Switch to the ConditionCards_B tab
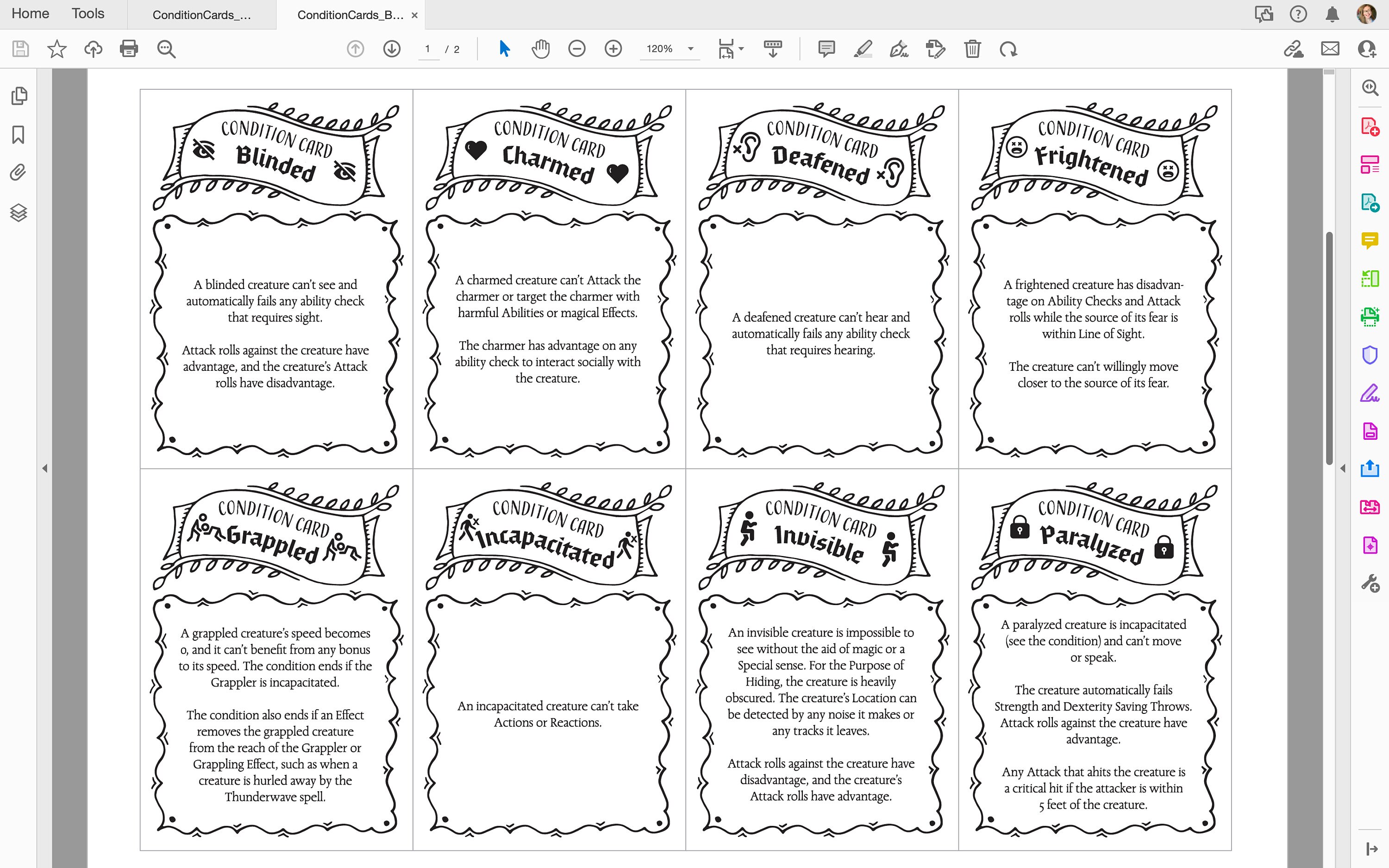 350,14
